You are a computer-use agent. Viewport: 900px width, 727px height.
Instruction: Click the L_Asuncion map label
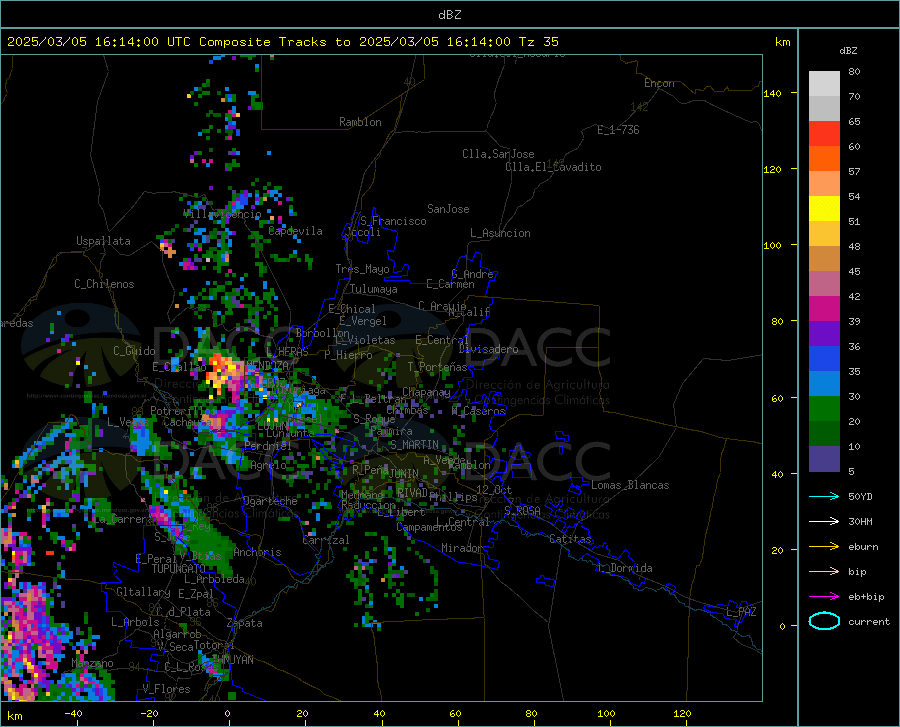click(x=500, y=233)
